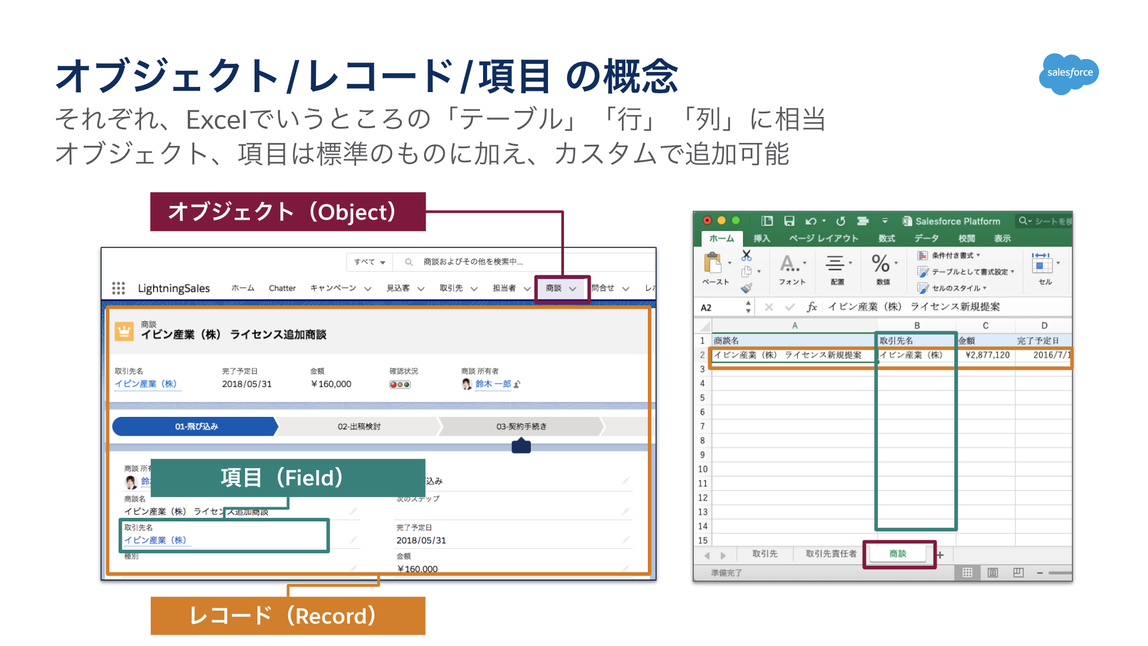Open イビン産業（株） link under 取引先名 detail field

[x=155, y=540]
